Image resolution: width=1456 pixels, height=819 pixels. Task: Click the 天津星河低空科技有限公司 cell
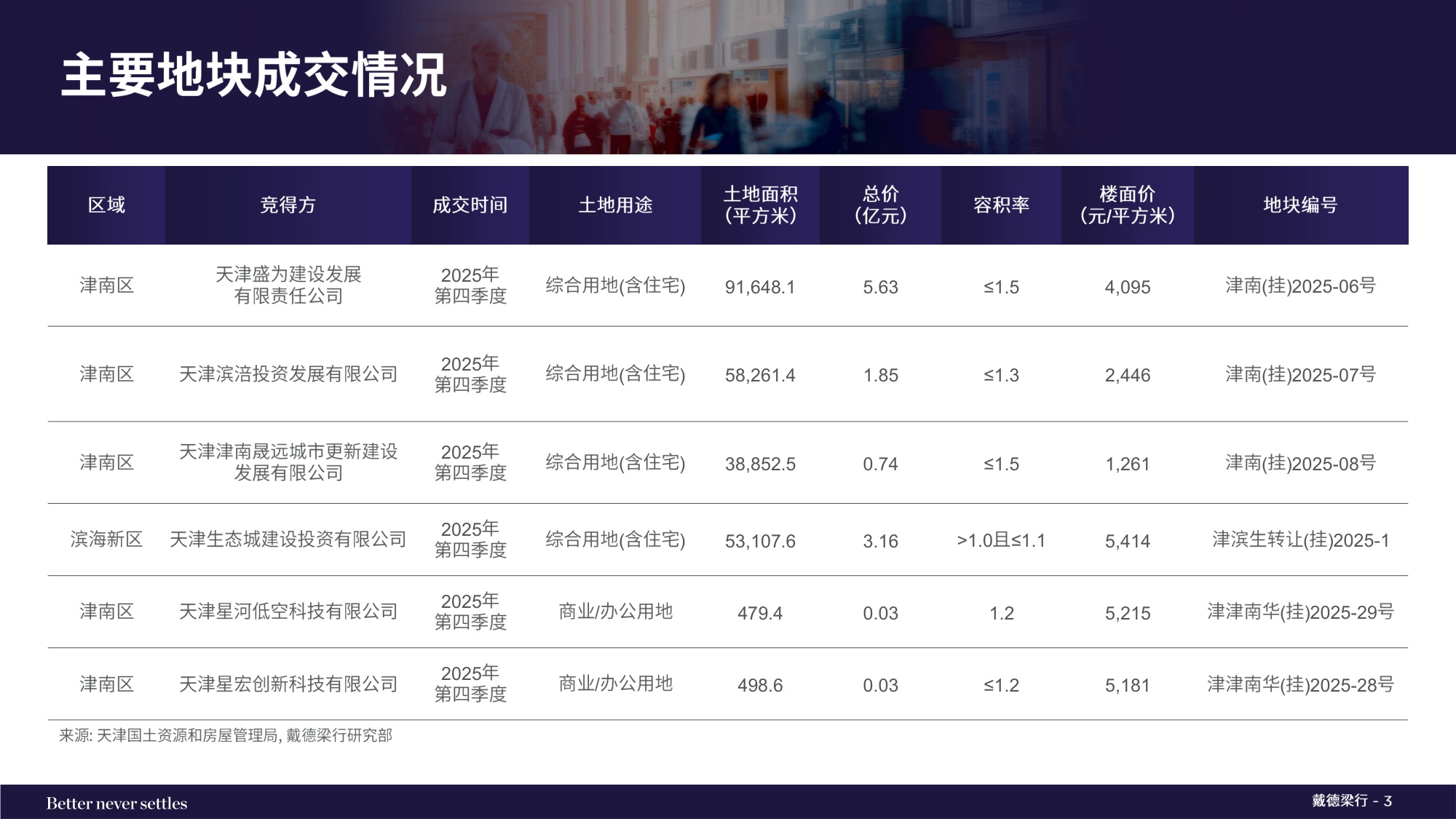pos(288,612)
